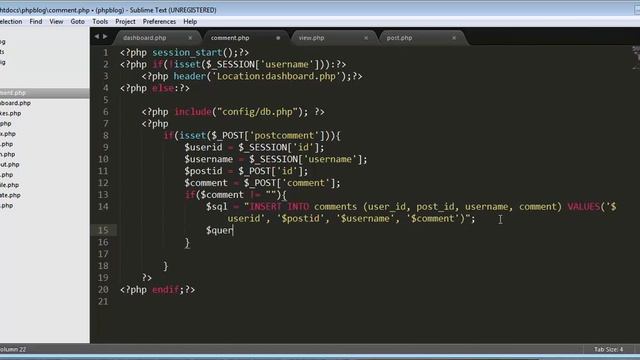Viewport: 640px width, 360px height.
Task: Open the Preferences menu
Action: tap(159, 22)
